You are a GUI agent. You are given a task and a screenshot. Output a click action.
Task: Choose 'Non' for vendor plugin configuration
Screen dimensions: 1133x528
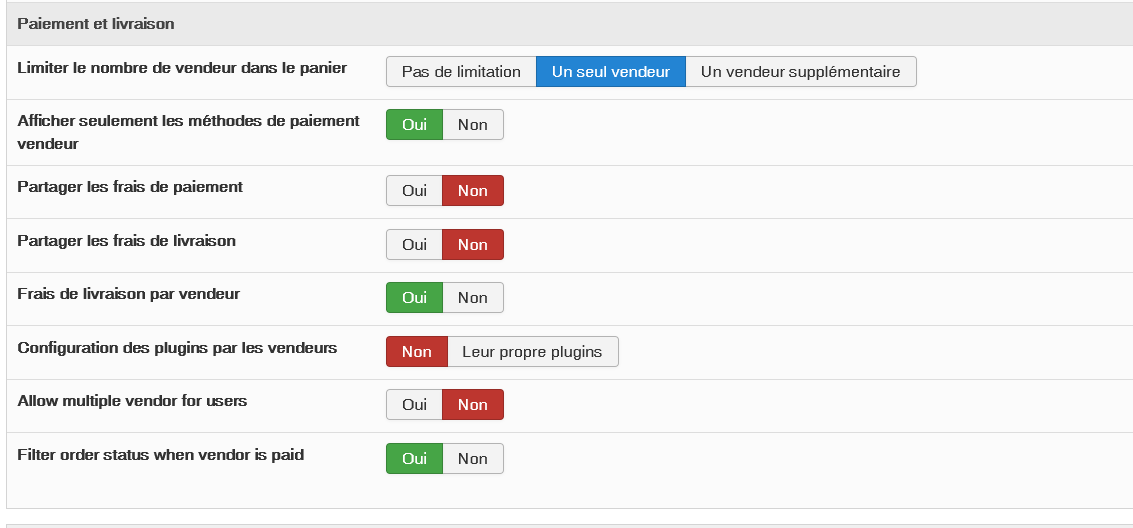(x=416, y=352)
